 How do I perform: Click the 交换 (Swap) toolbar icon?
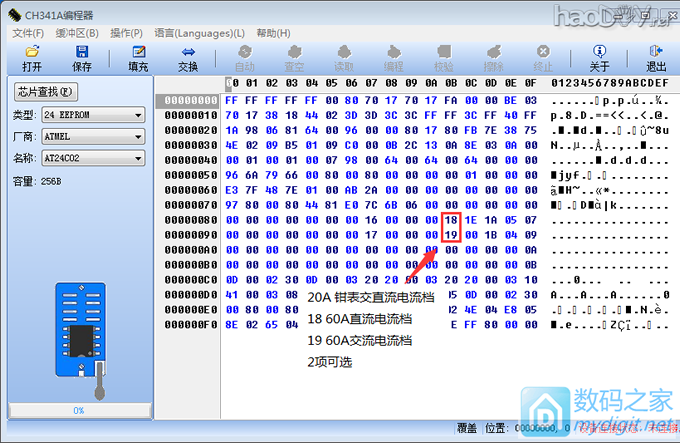point(188,52)
